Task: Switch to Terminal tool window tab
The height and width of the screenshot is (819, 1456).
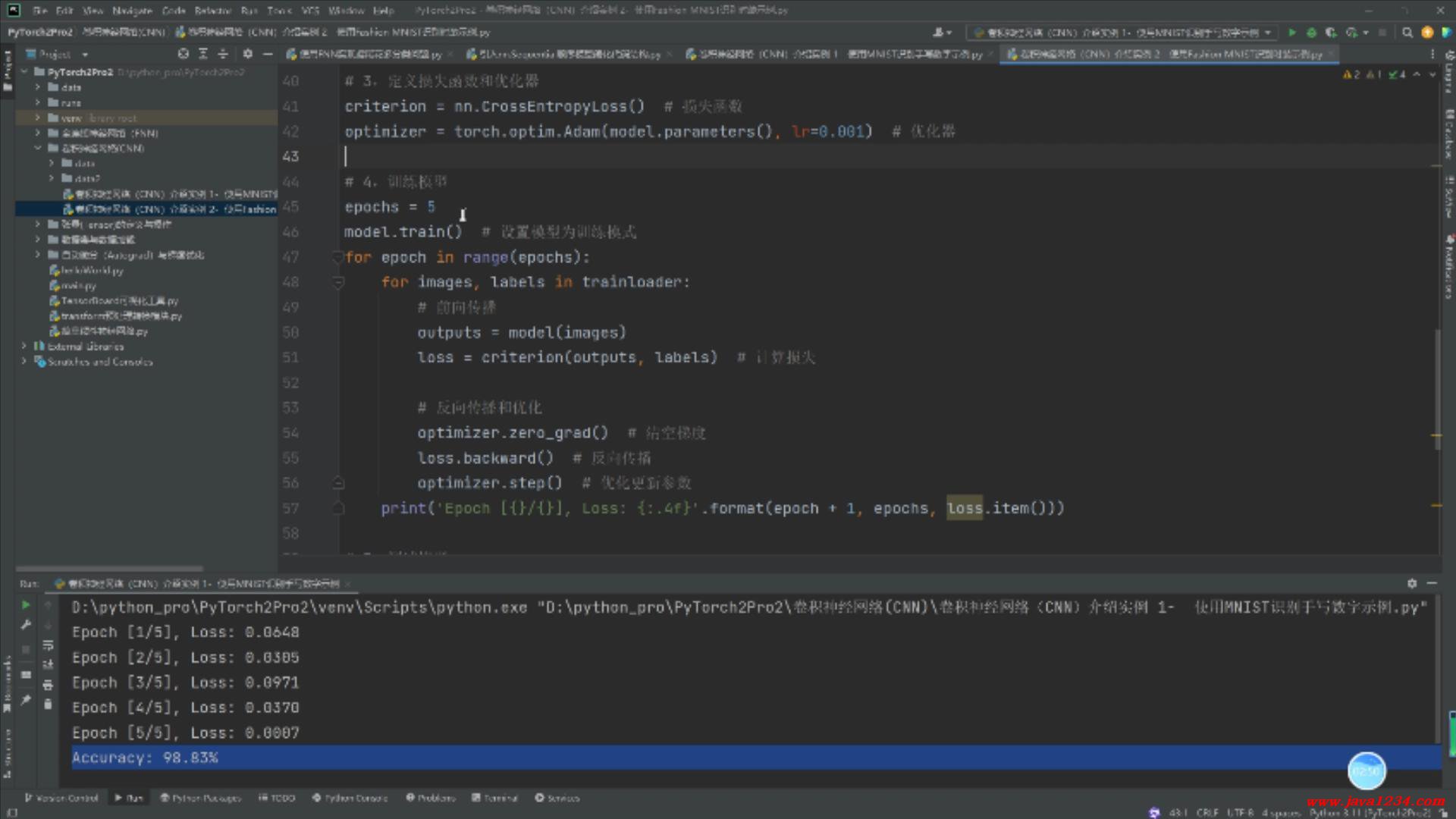Action: pos(494,798)
